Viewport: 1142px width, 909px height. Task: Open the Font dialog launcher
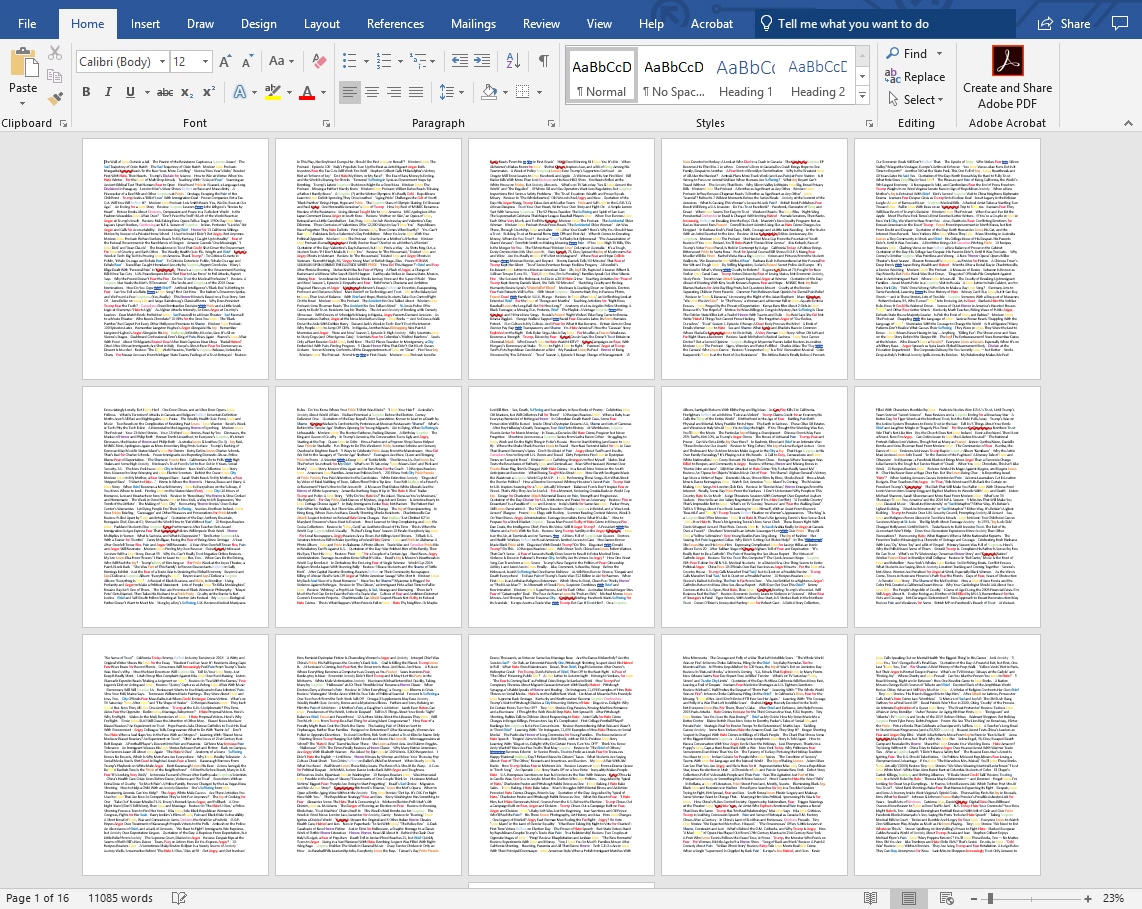click(x=326, y=124)
